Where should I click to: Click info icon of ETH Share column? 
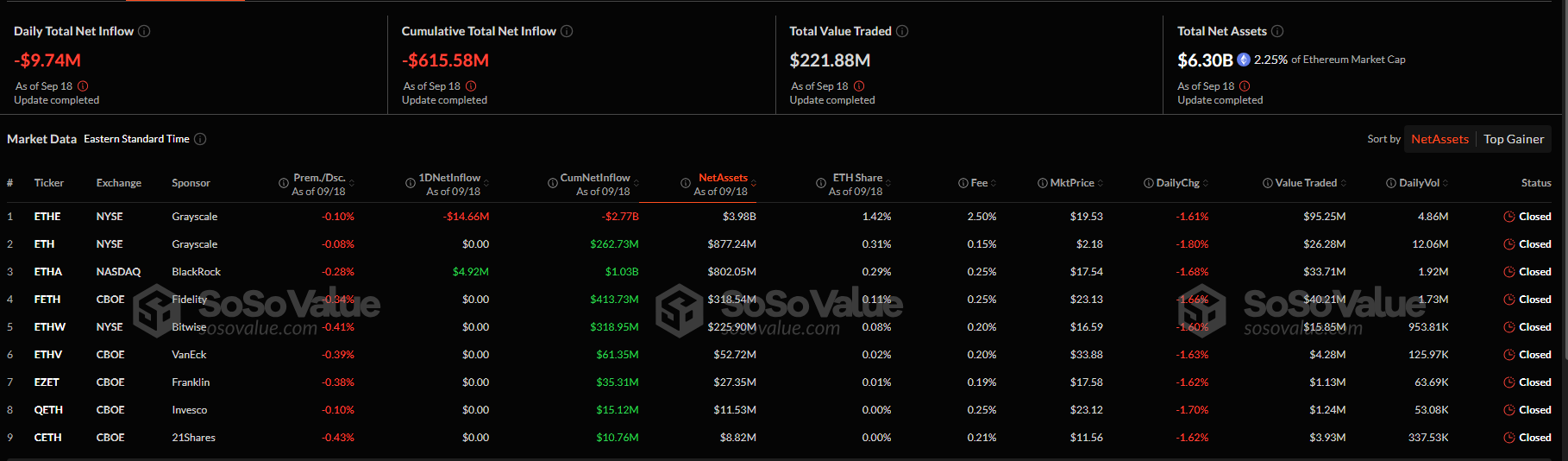pyautogui.click(x=821, y=183)
